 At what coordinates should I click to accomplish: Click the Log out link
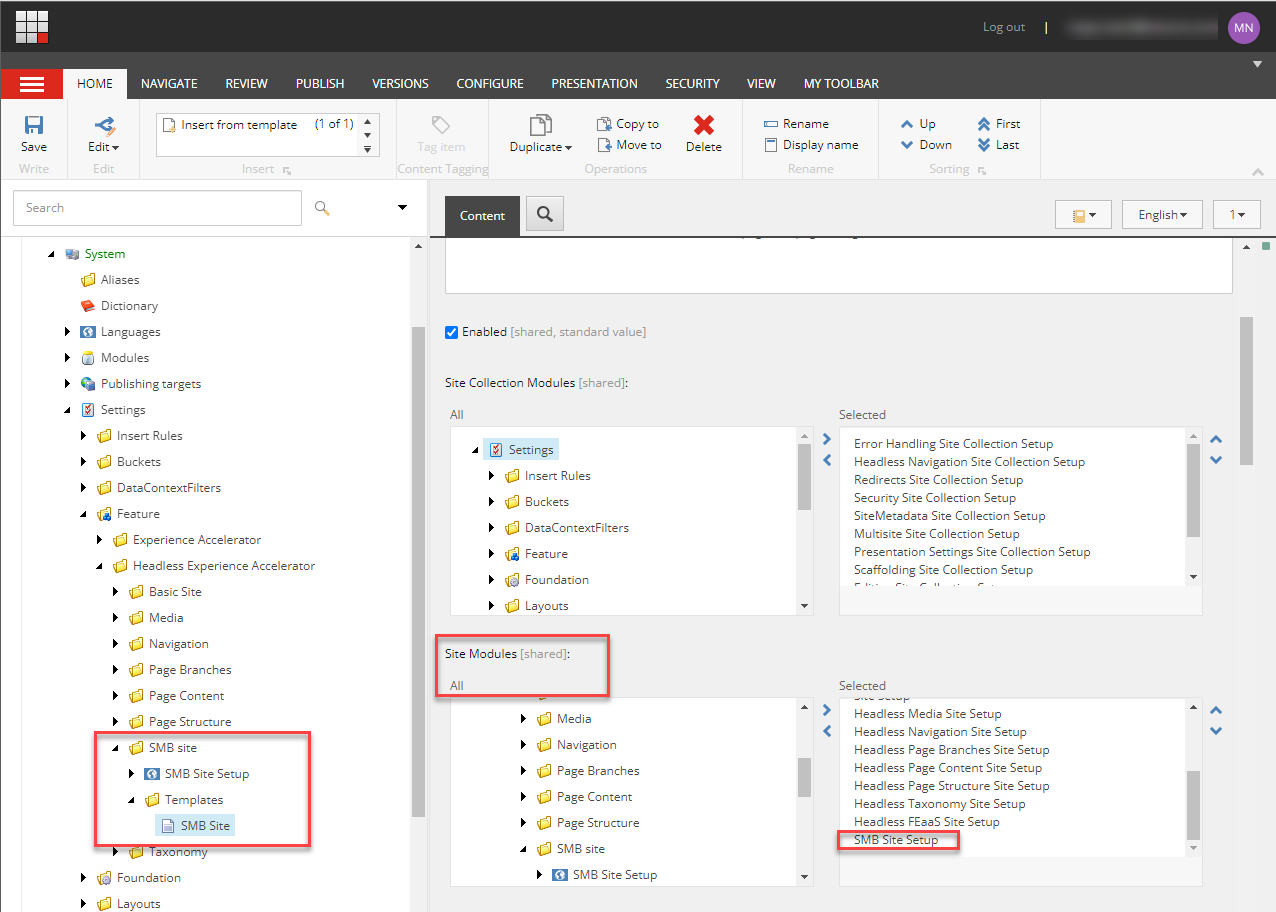pos(1004,27)
